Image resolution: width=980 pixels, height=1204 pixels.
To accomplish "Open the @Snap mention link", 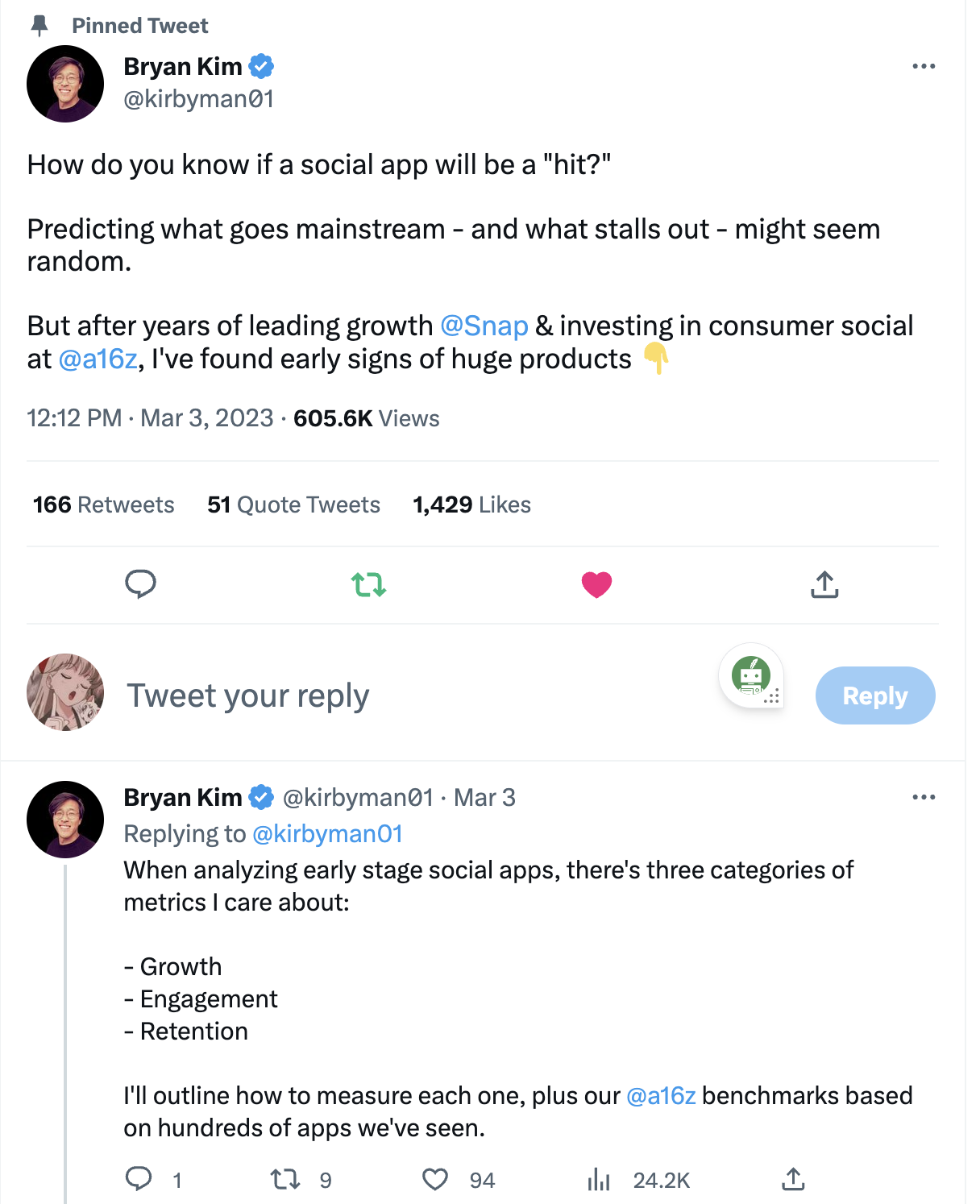I will 484,326.
